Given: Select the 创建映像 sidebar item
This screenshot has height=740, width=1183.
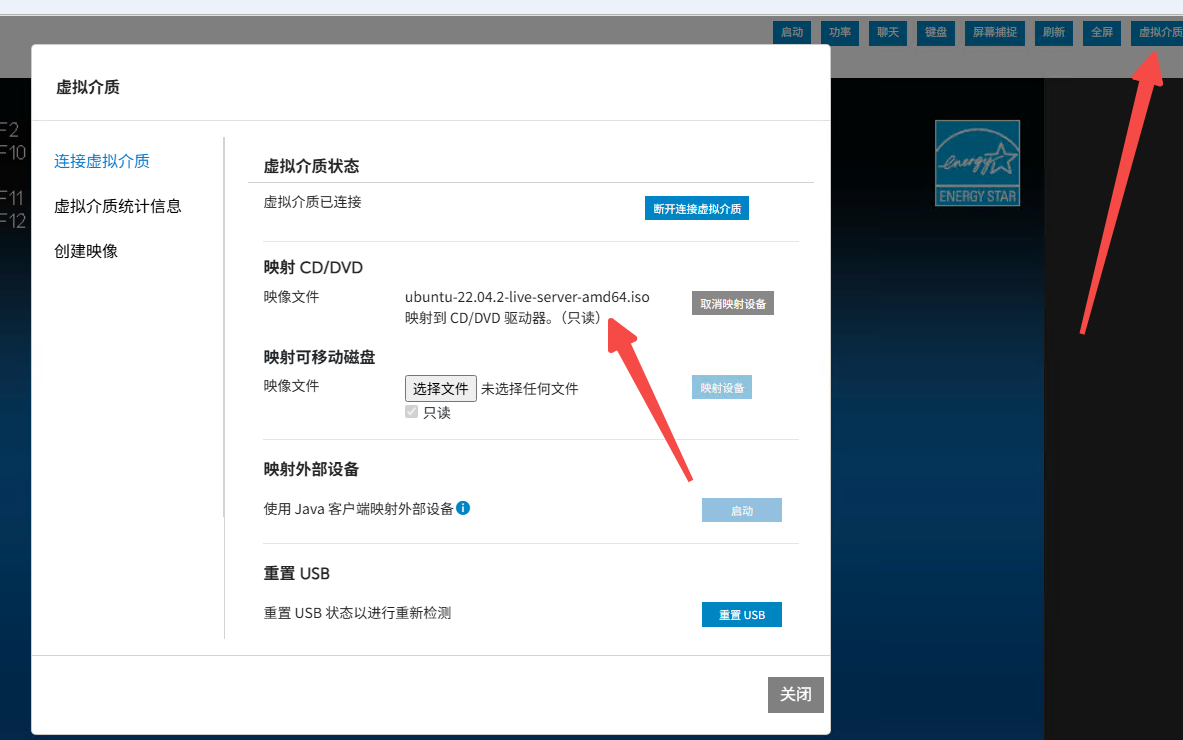Looking at the screenshot, I should [x=86, y=251].
